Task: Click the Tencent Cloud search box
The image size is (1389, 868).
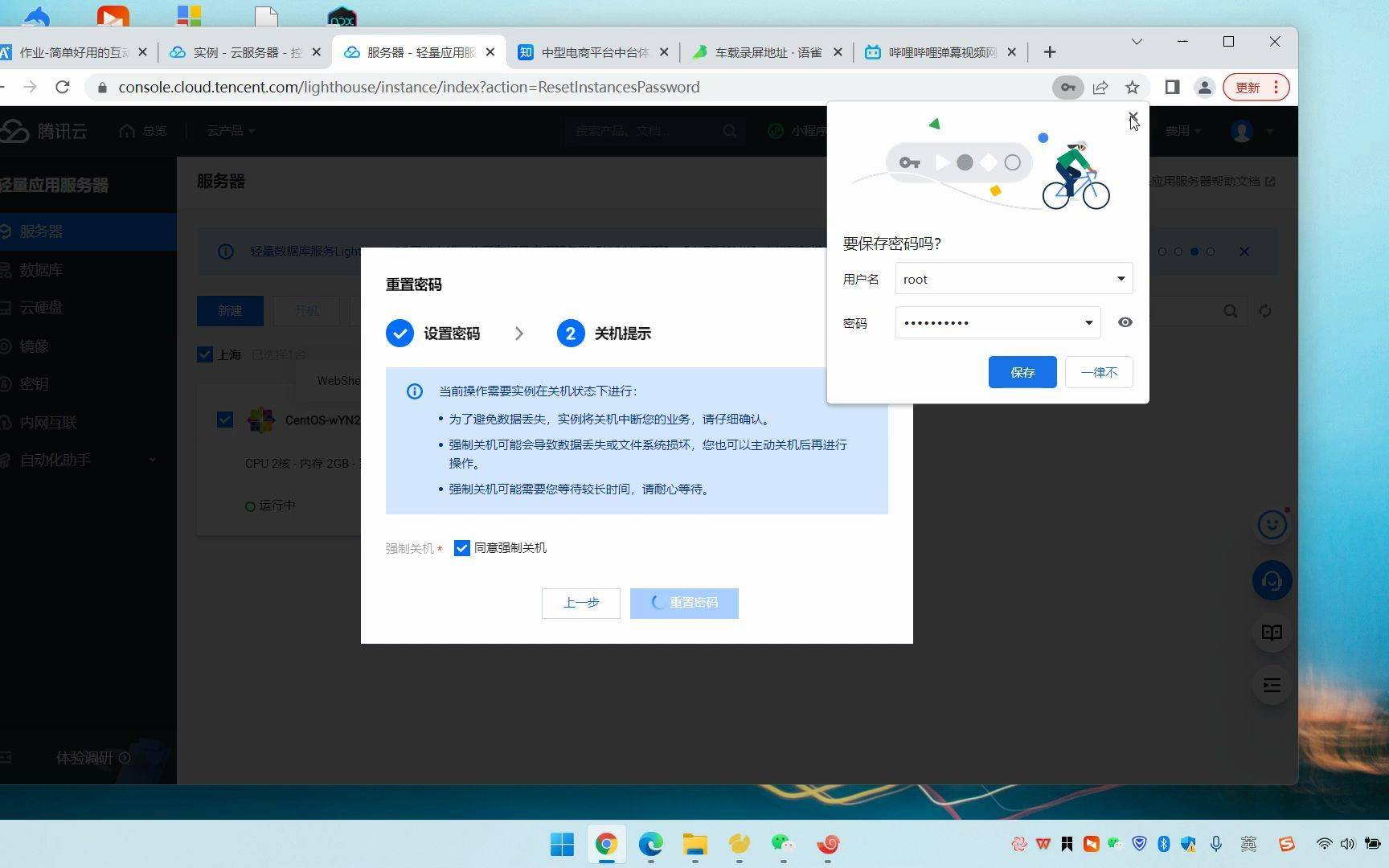Action: [655, 131]
